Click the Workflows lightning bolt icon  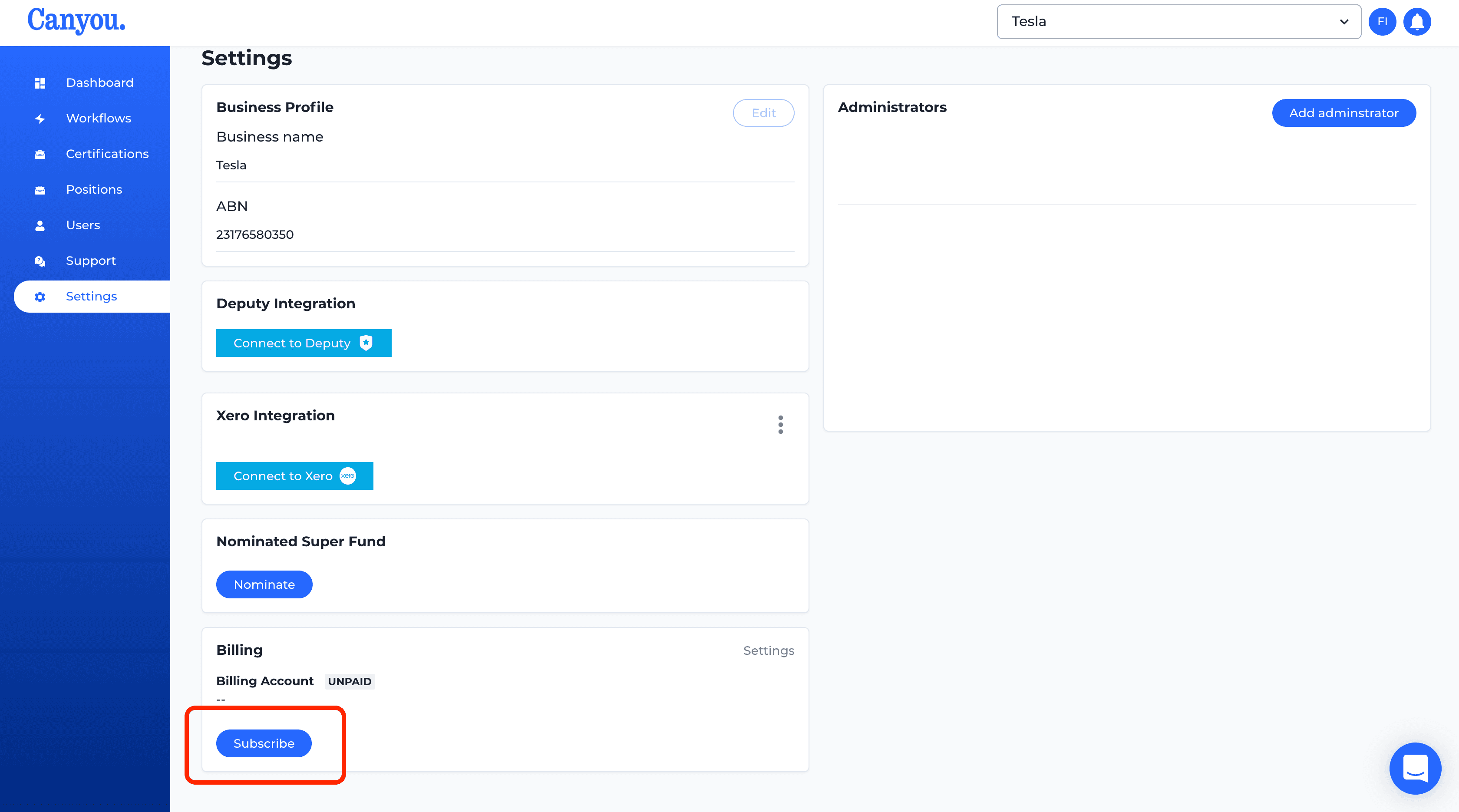coord(40,119)
